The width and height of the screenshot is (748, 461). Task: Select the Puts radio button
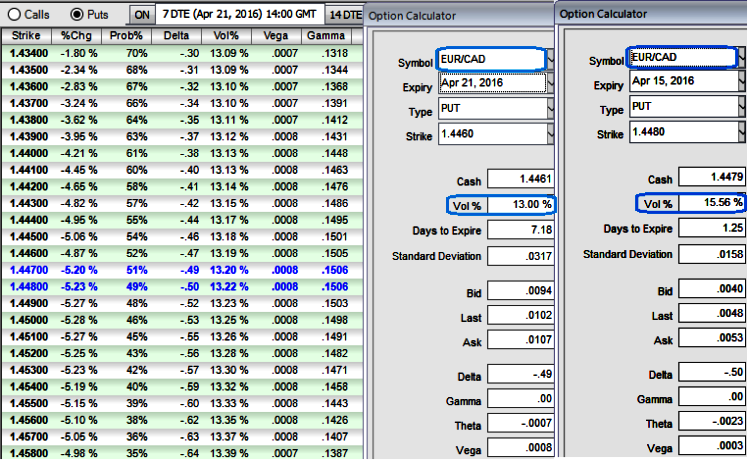(x=77, y=15)
